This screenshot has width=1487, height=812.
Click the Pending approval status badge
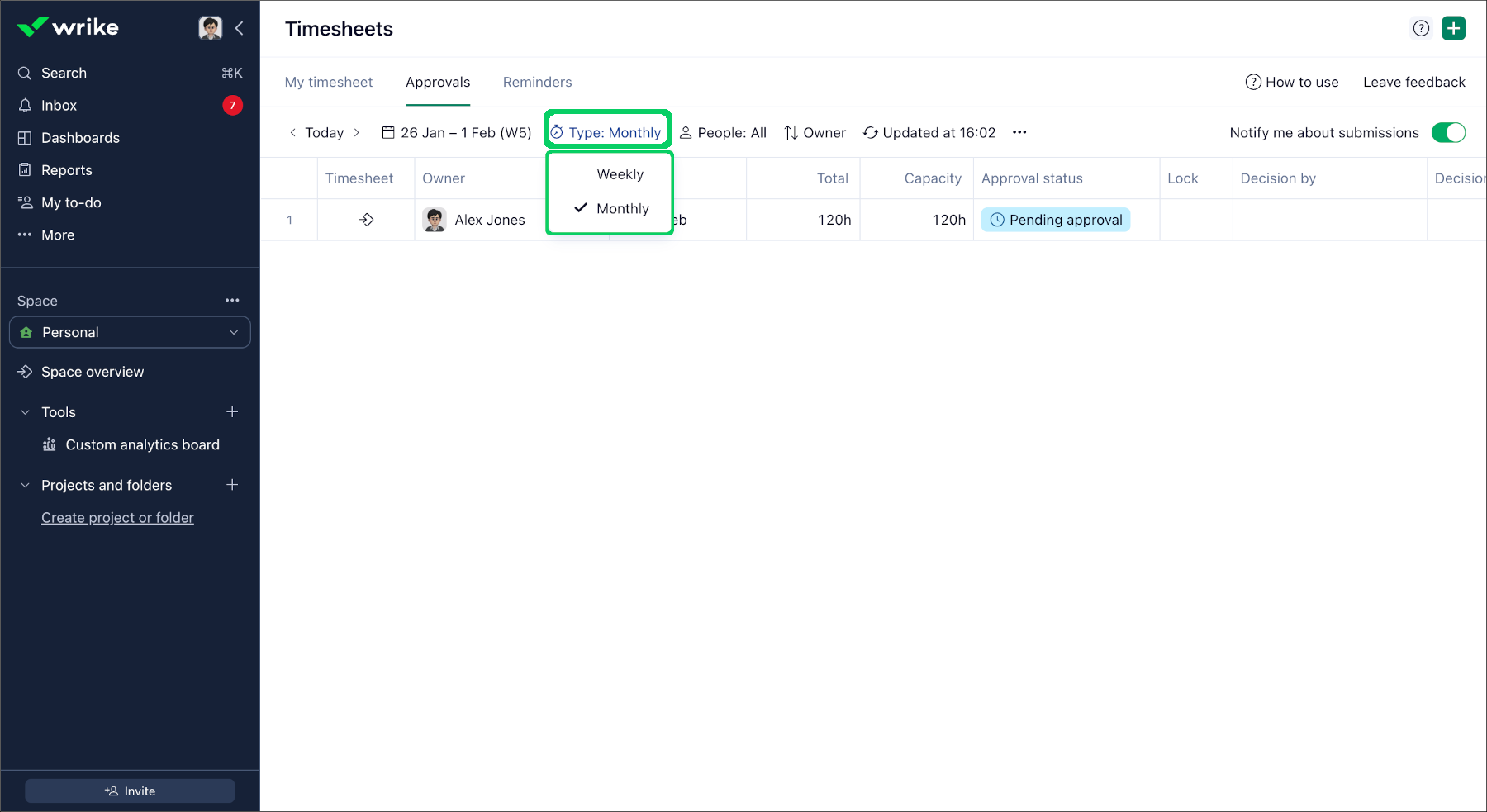point(1056,220)
